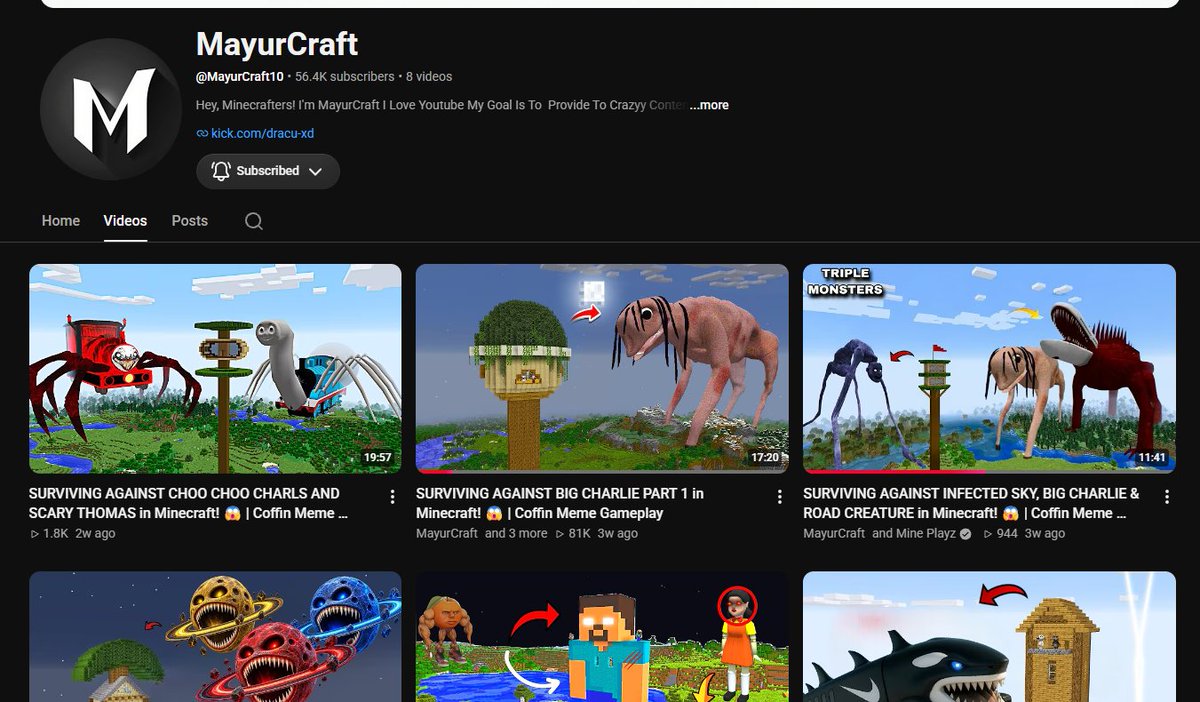This screenshot has height=702, width=1200.
Task: Click the @MayurCraft10 handle text
Action: [240, 76]
